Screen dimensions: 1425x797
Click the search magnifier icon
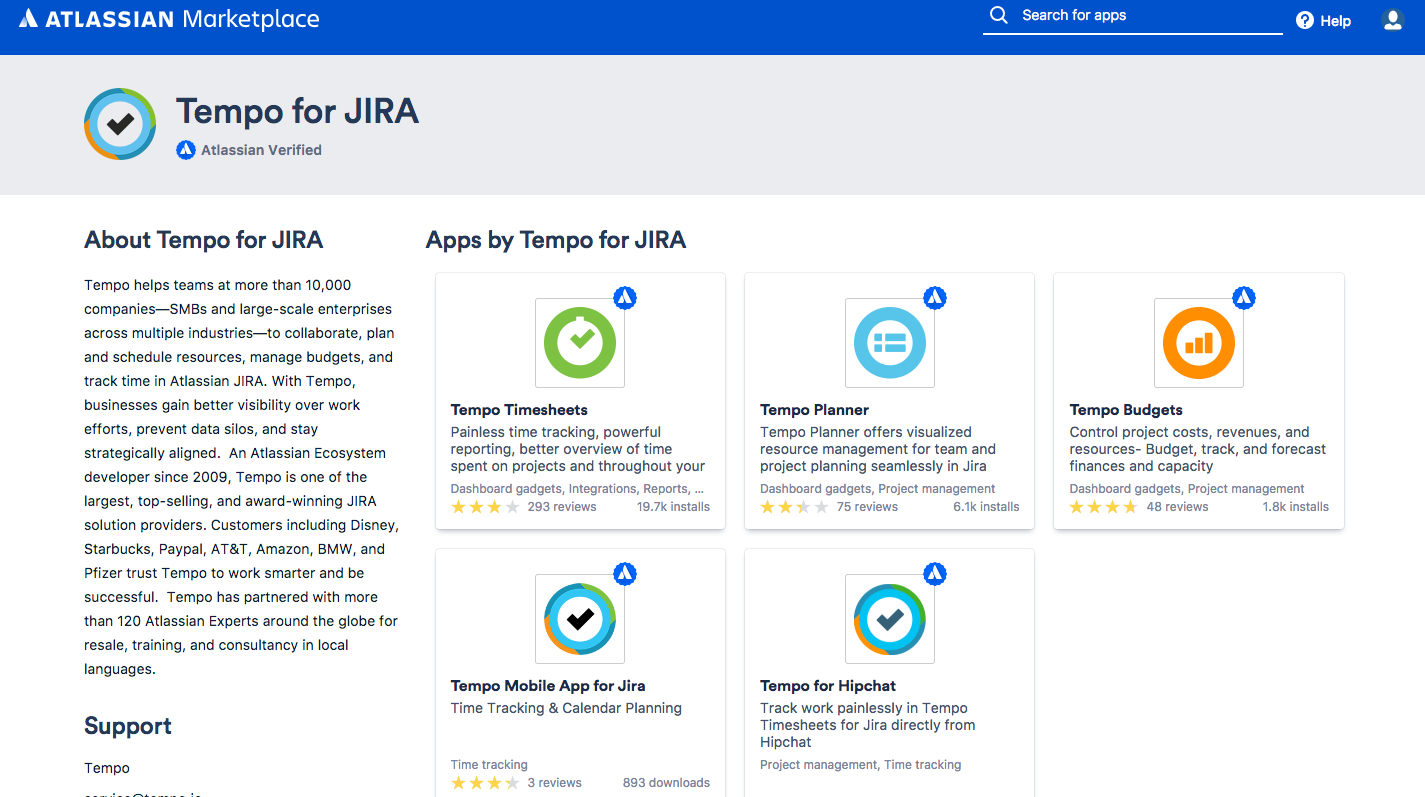(x=998, y=15)
